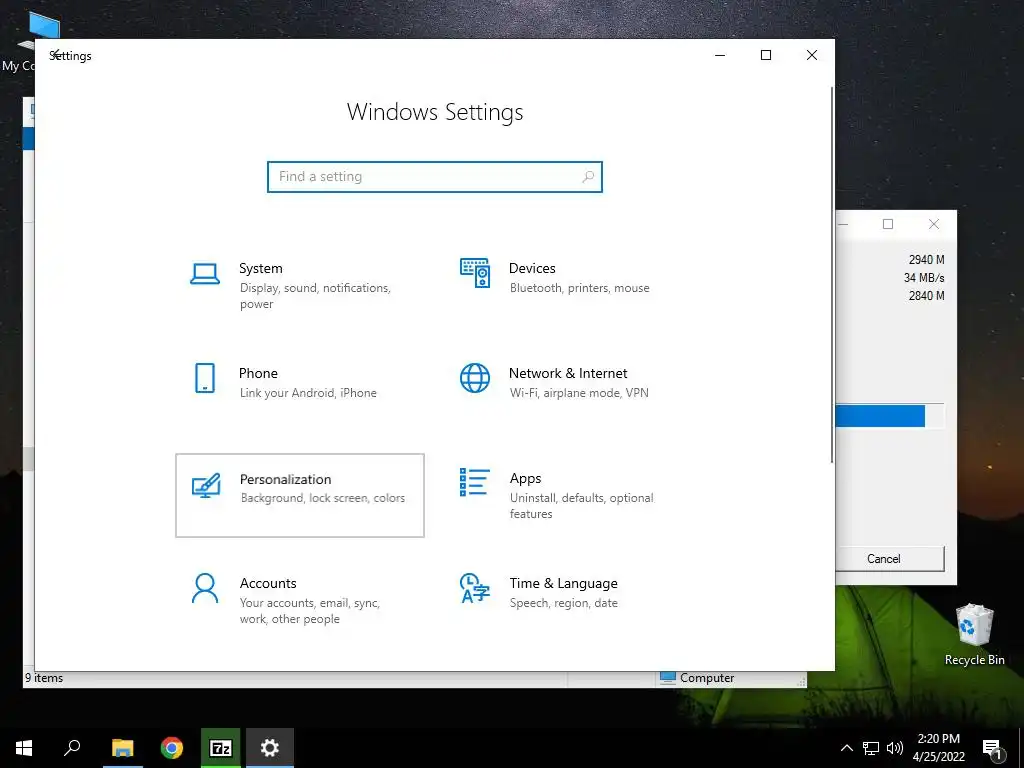This screenshot has height=768, width=1024.
Task: Click the Time & Language icon
Action: [475, 588]
